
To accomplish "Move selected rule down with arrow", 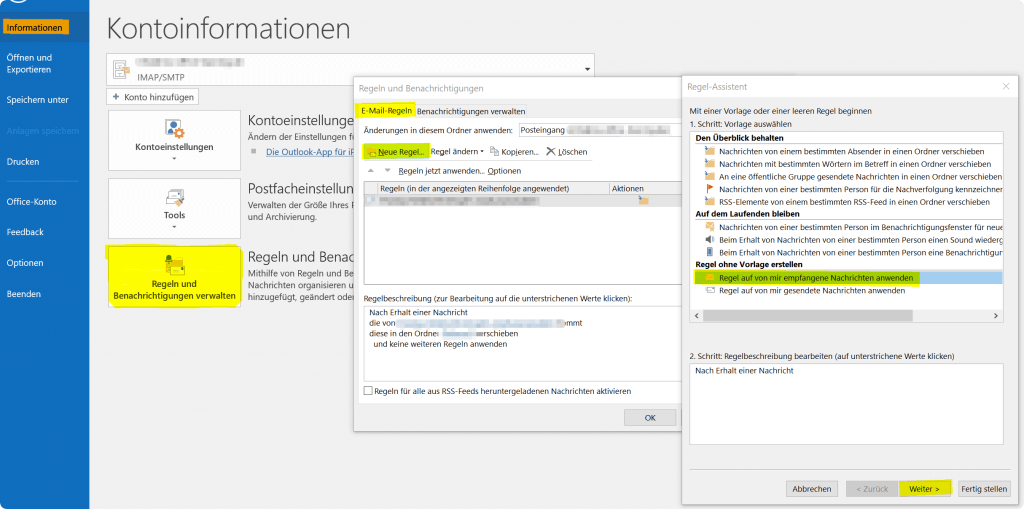I will pos(387,171).
